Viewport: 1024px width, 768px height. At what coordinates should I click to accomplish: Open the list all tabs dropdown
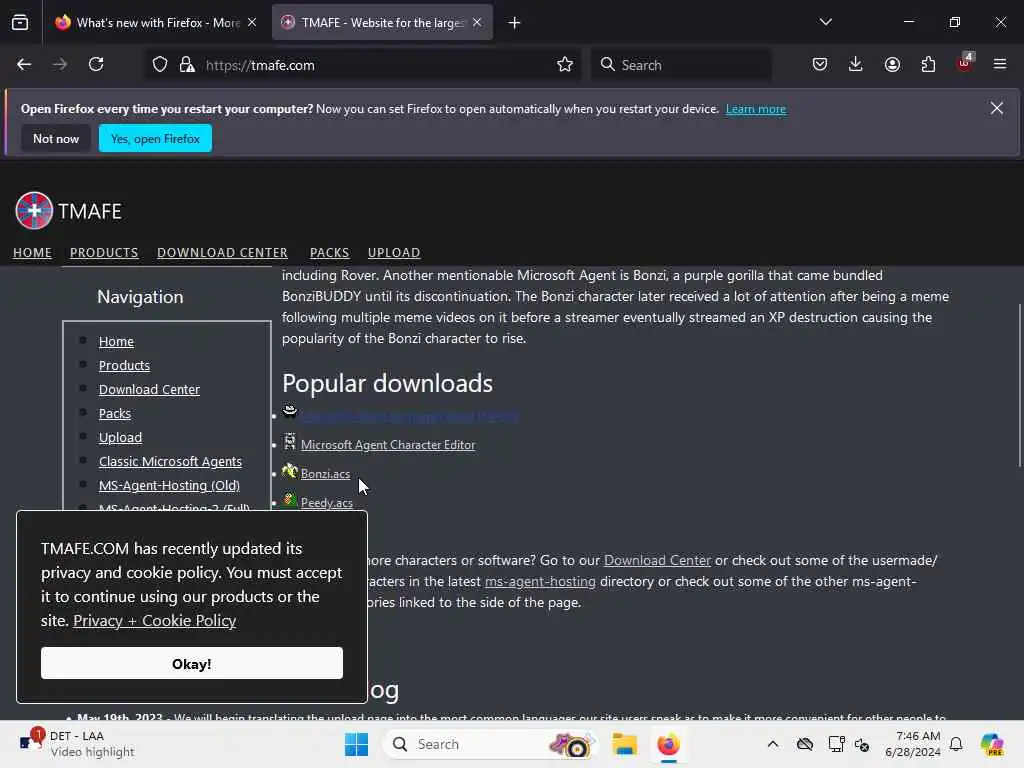pos(826,22)
